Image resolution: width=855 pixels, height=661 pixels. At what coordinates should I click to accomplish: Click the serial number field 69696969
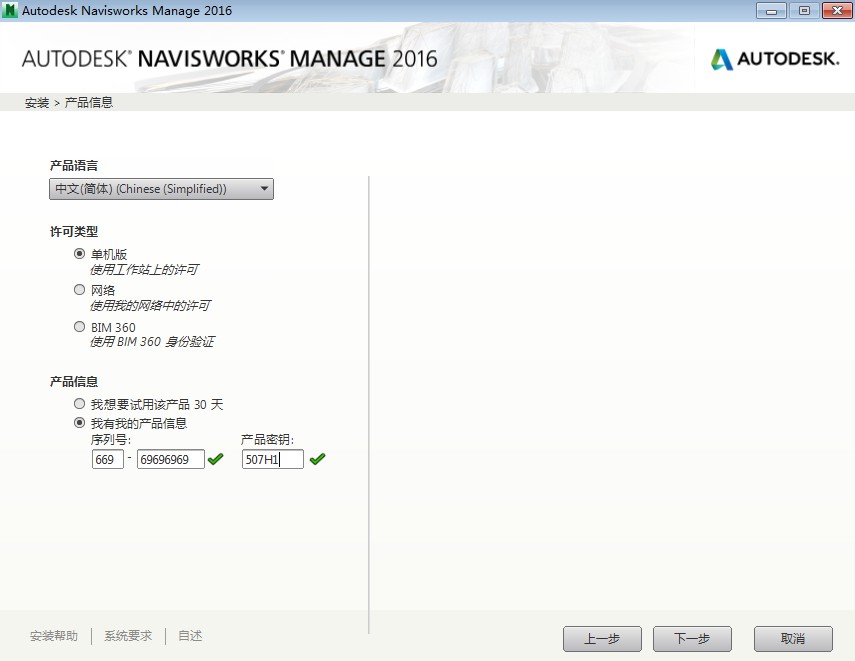pos(170,459)
